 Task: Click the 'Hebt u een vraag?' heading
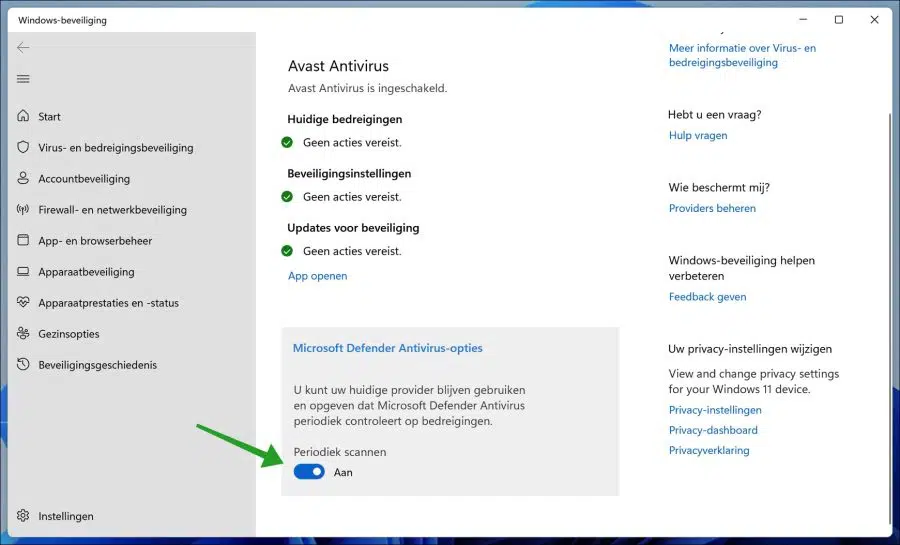pos(715,115)
